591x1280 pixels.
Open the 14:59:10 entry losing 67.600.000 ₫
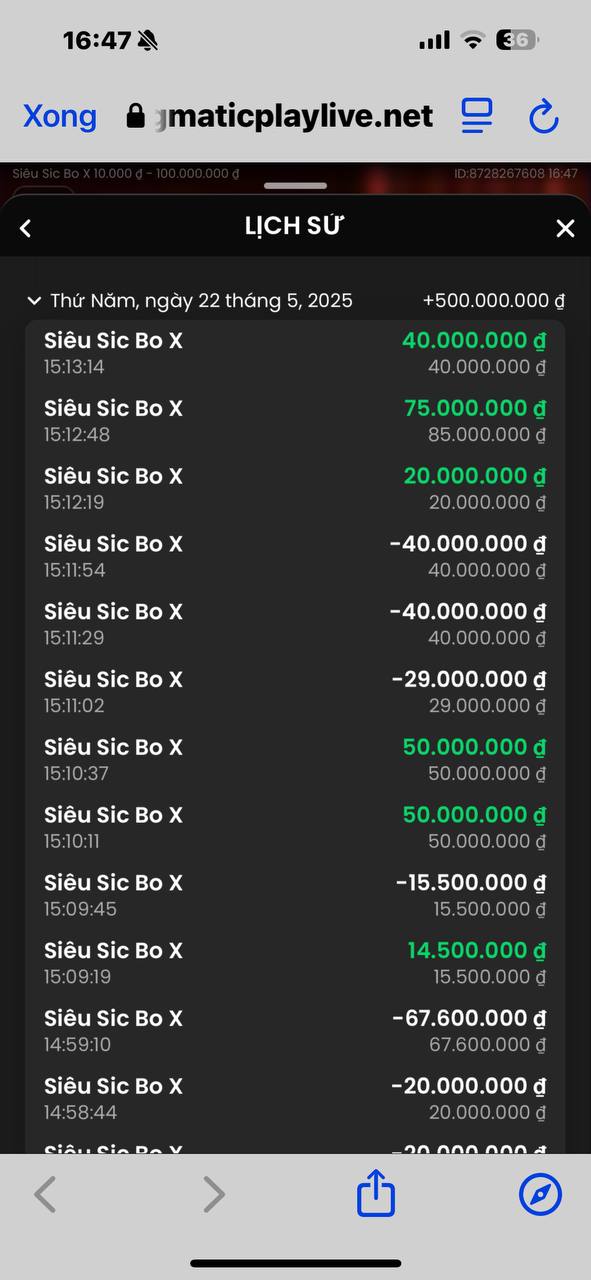click(x=295, y=1031)
